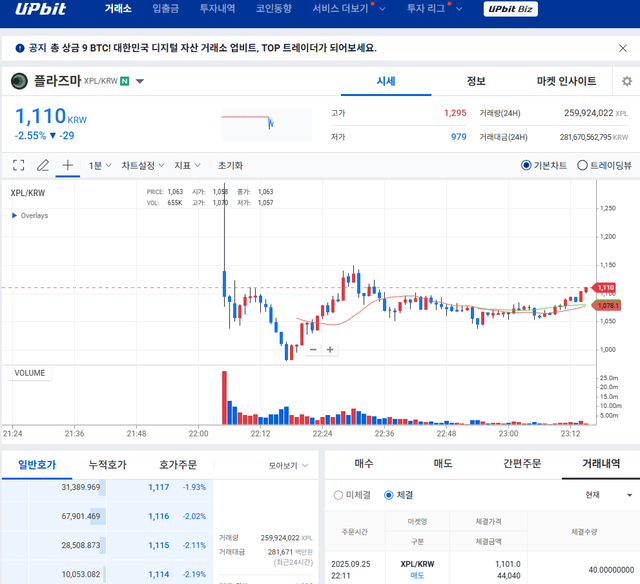Screen dimensions: 640x584
Task: Open the coin selector dropdown arrow
Action: coord(140,81)
